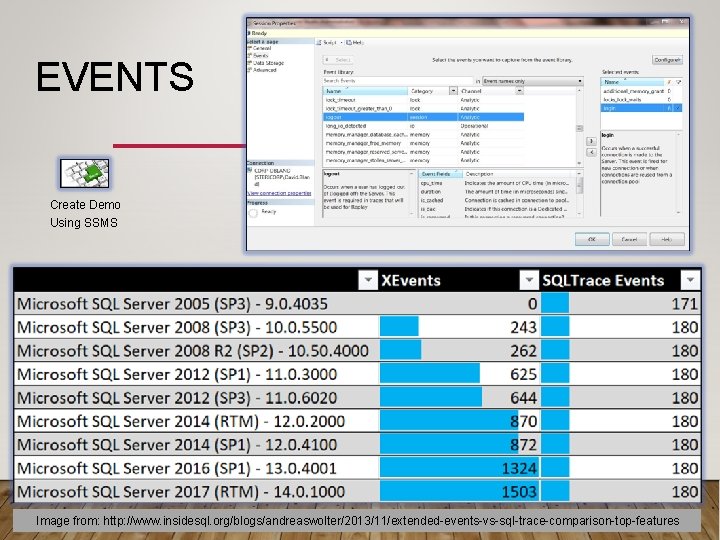Screen dimensions: 720x540
Task: Click the XEvents value 1324
Action: [519, 468]
